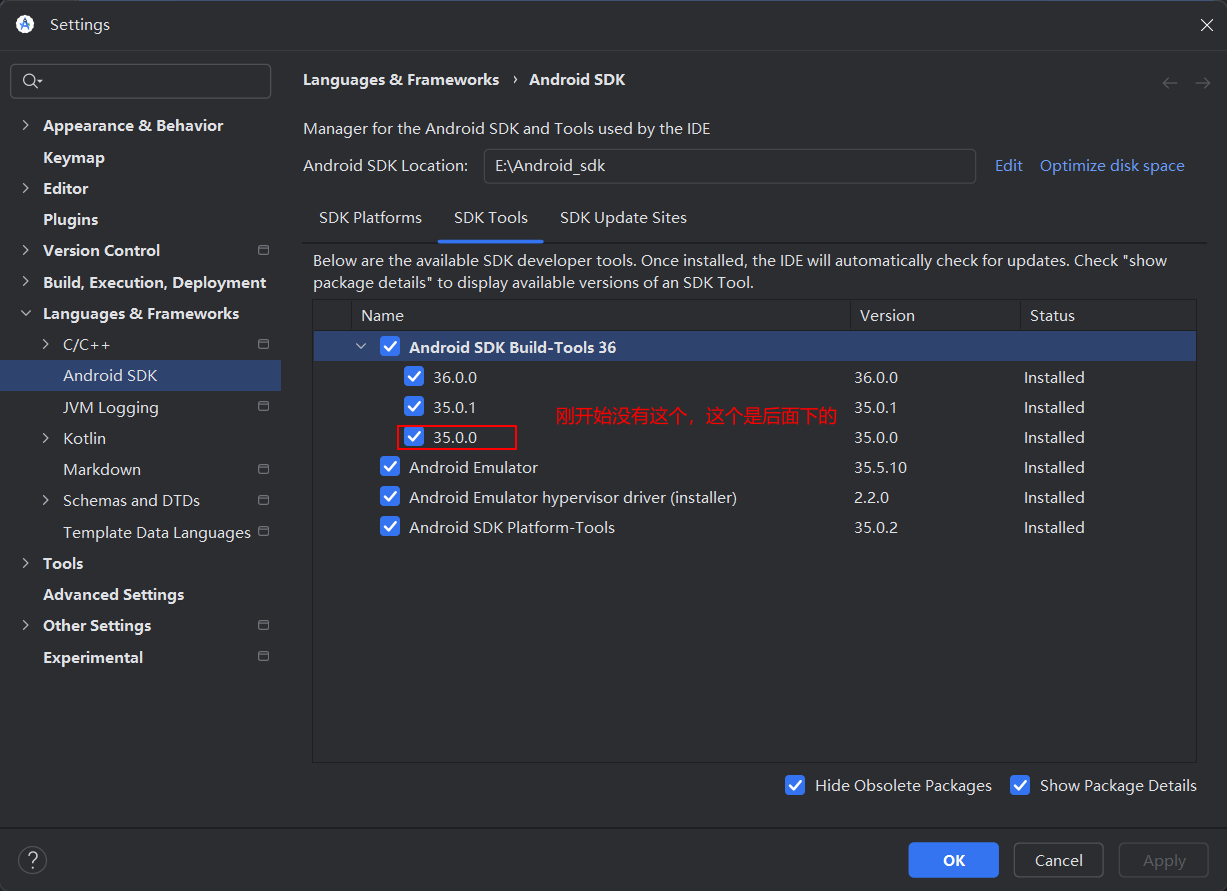Uncheck Android SDK Build-Tools 36 checkbox

coord(390,347)
